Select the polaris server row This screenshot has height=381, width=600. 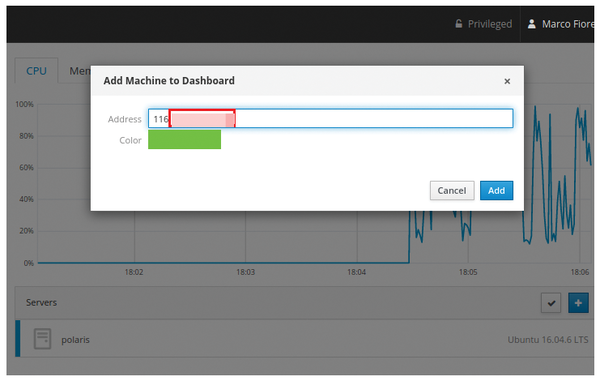tap(305, 339)
